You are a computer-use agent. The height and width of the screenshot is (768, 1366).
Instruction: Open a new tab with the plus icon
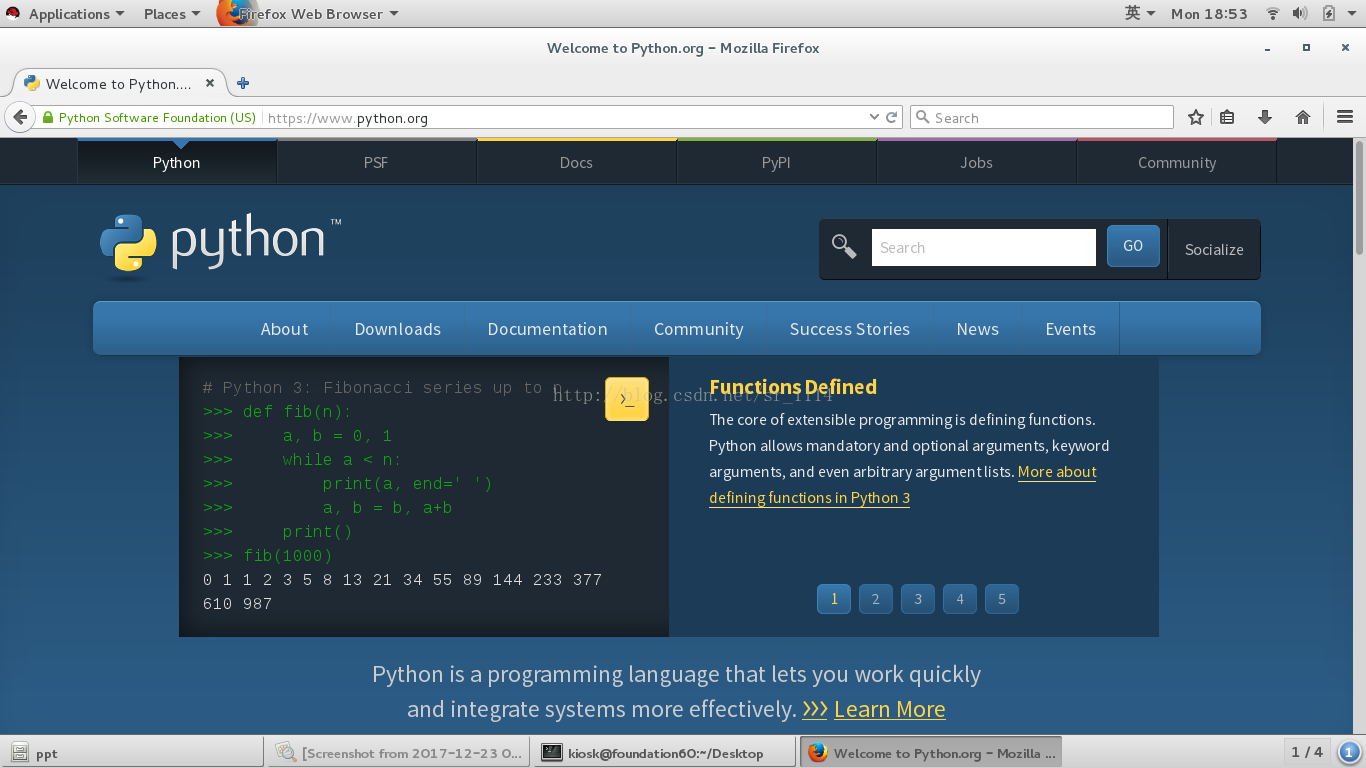[243, 83]
